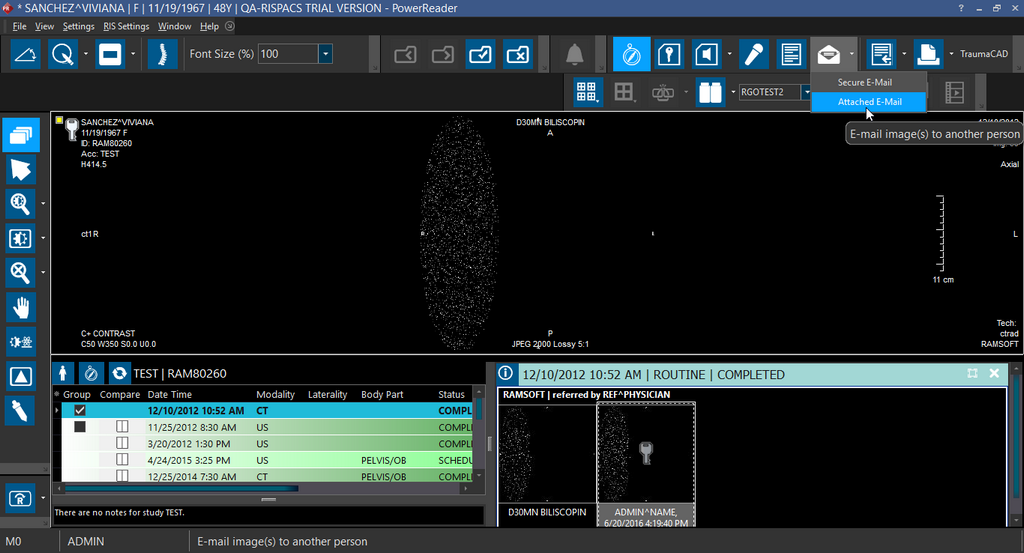Click the refresh study list icon
Viewport: 1024px width, 553px height.
(120, 373)
